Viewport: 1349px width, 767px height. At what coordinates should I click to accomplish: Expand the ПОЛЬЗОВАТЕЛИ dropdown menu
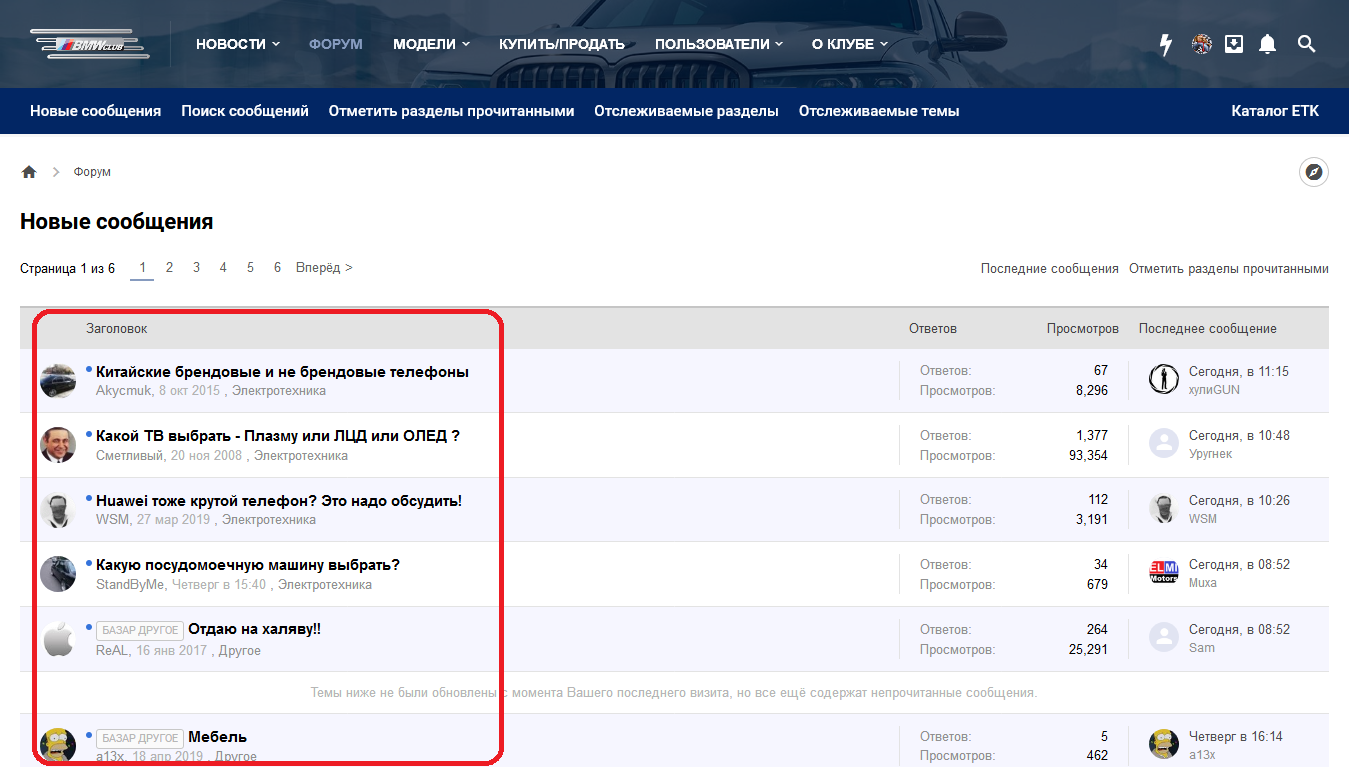[x=718, y=44]
